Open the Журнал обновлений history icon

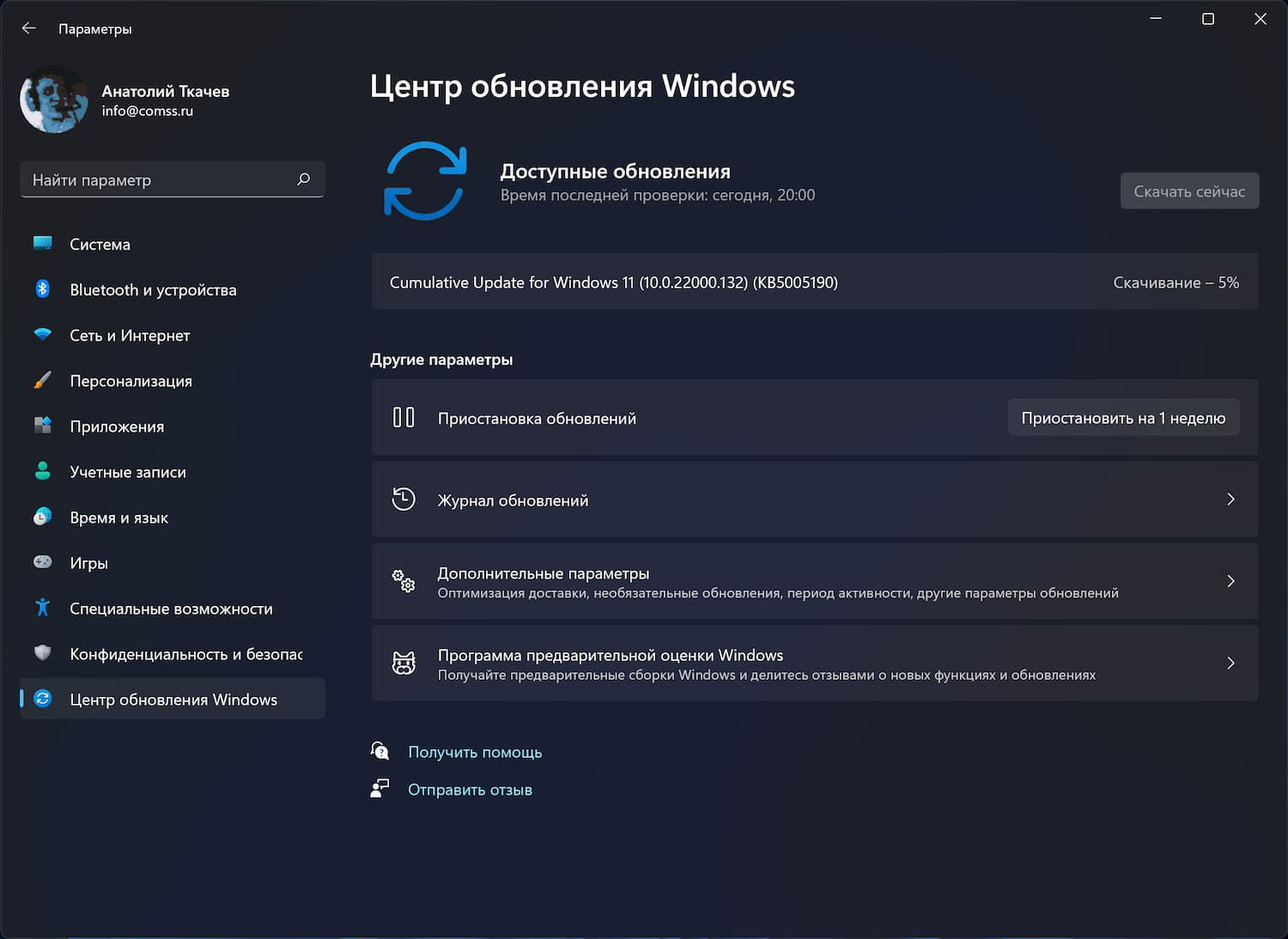pos(404,499)
